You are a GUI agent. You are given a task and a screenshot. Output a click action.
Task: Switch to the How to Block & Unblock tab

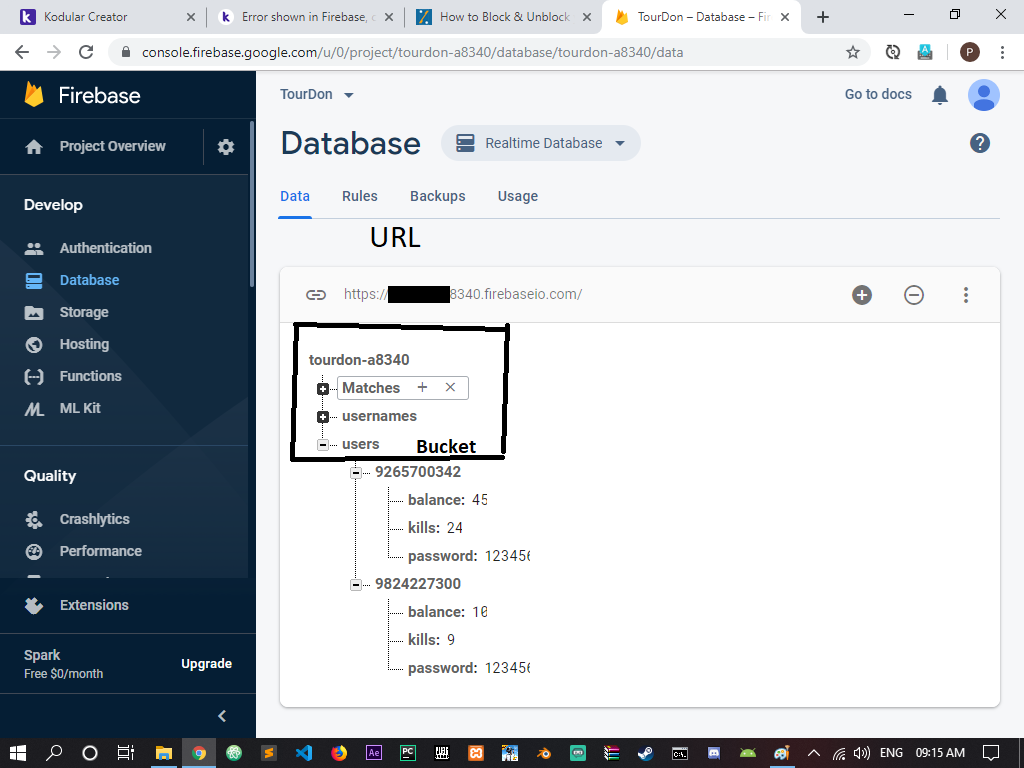[x=501, y=17]
